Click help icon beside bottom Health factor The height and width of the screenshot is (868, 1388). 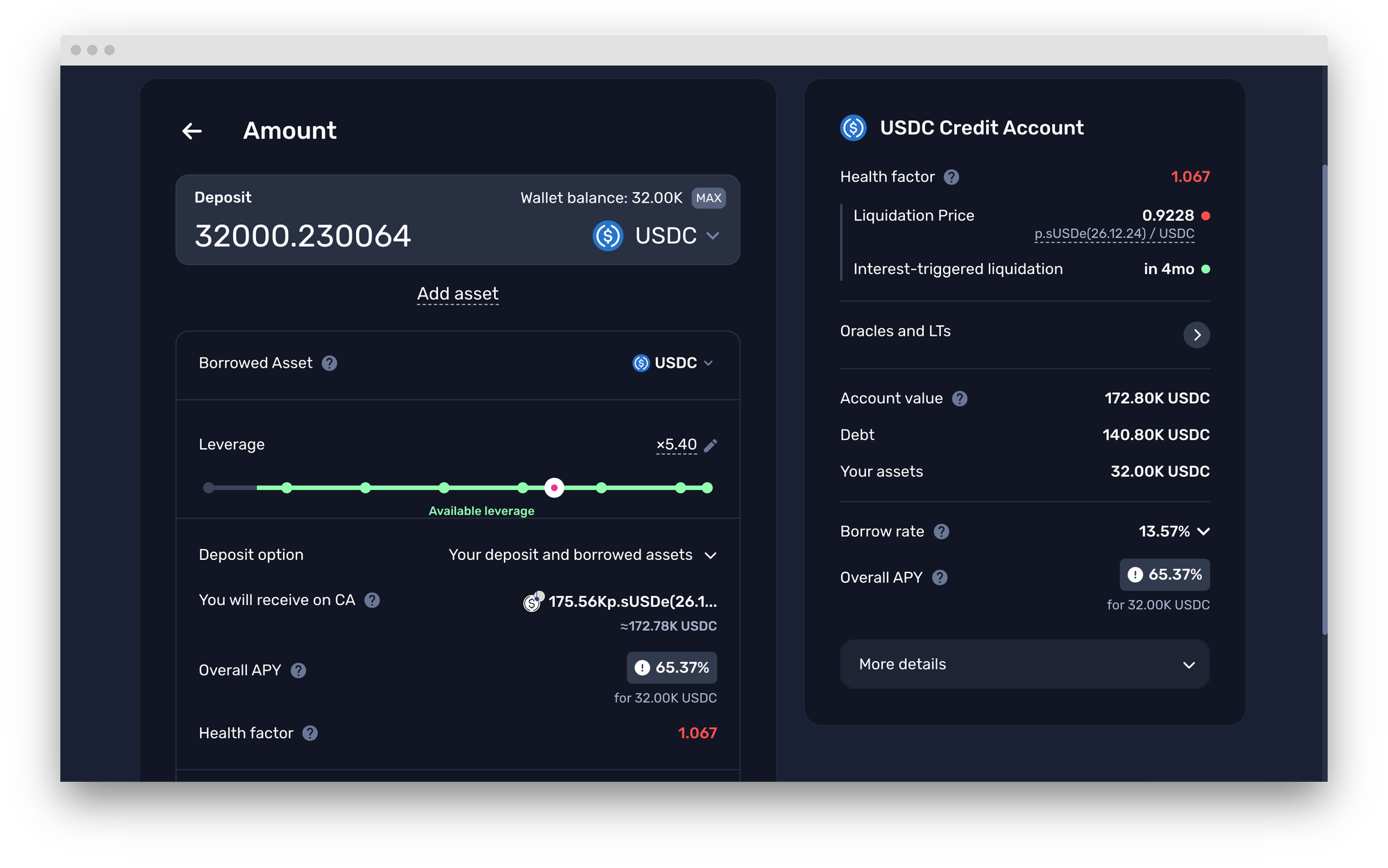click(310, 733)
